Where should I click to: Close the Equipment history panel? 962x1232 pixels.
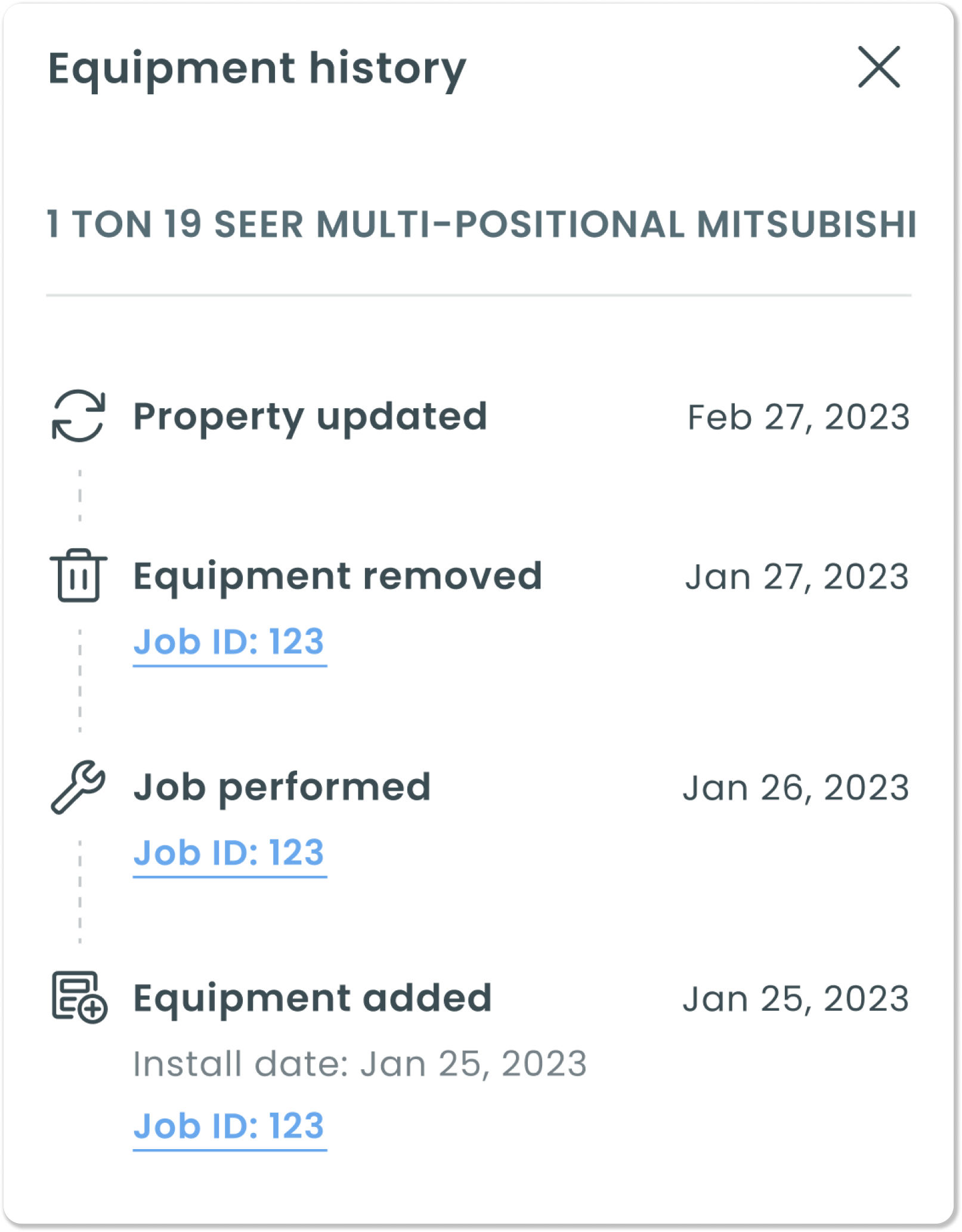(879, 67)
